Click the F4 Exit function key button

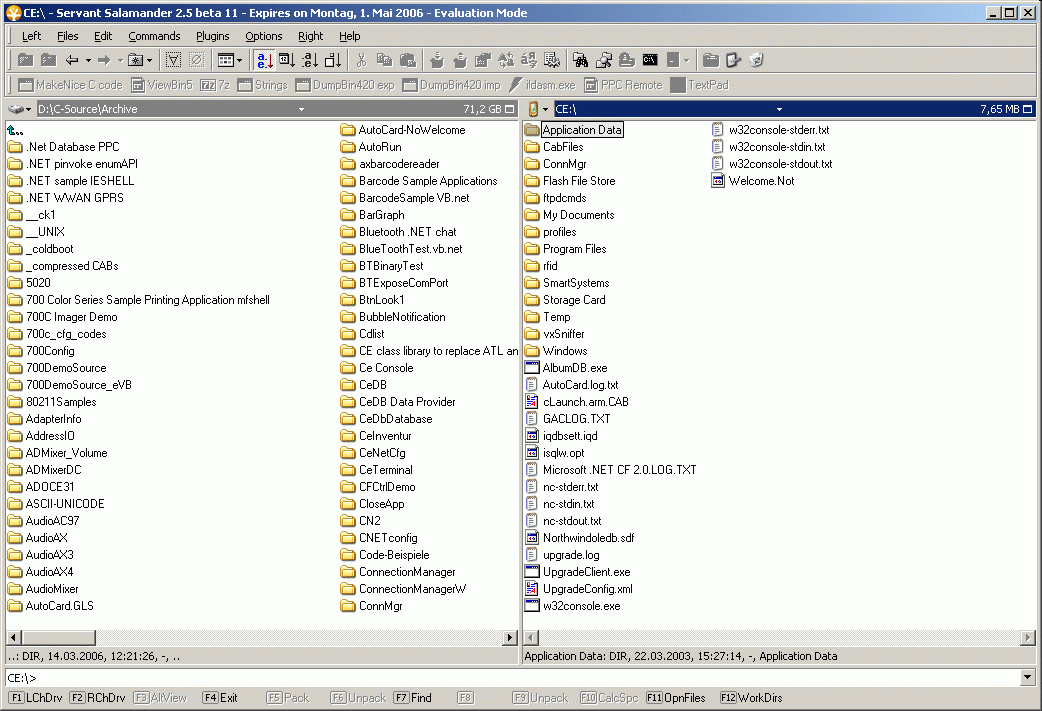pyautogui.click(x=220, y=698)
